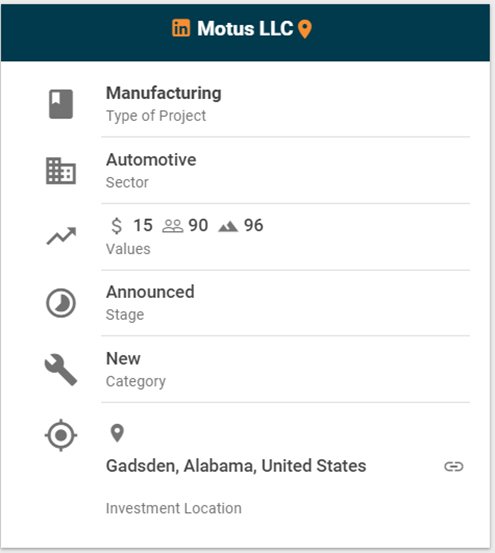The width and height of the screenshot is (495, 553).
Task: Open the chain link icon beside location
Action: pyautogui.click(x=454, y=467)
